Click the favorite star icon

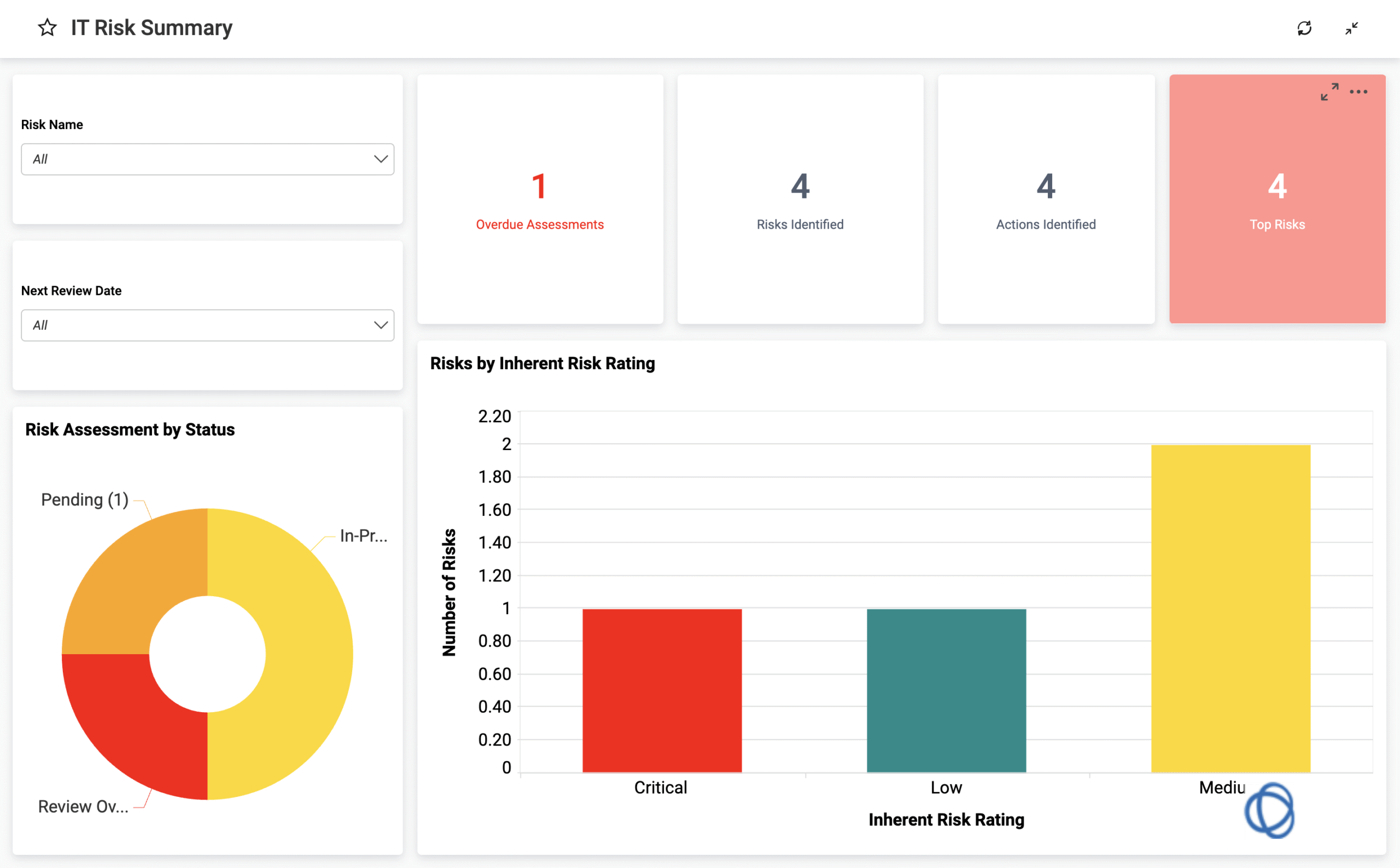(x=47, y=27)
